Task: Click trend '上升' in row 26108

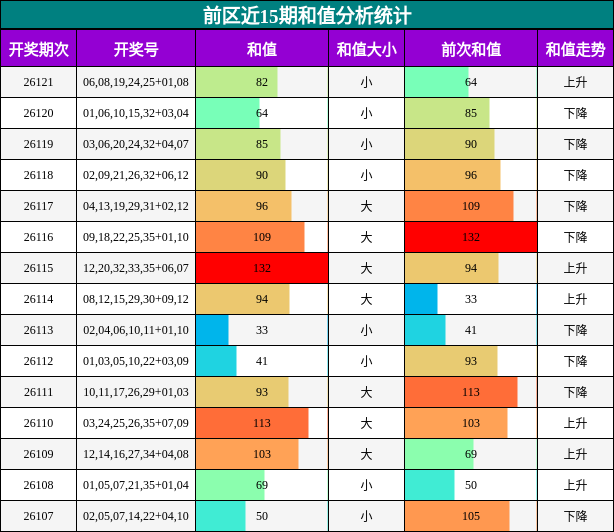Action: (575, 485)
